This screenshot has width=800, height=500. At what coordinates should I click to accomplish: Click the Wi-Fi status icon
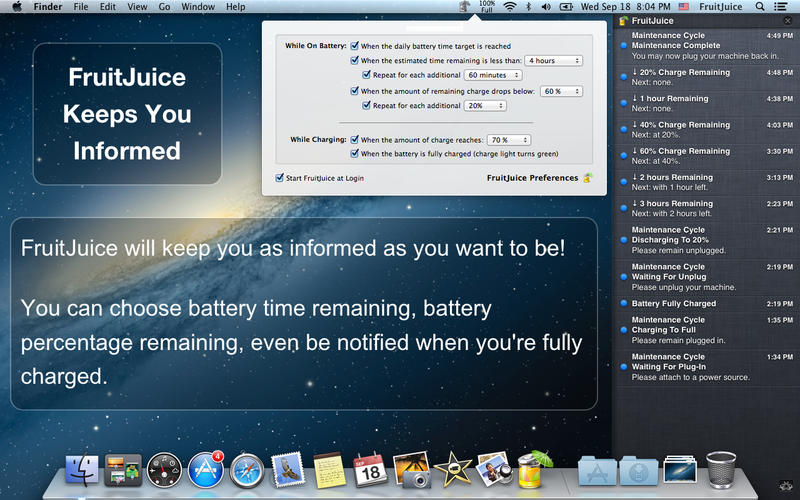tap(509, 7)
